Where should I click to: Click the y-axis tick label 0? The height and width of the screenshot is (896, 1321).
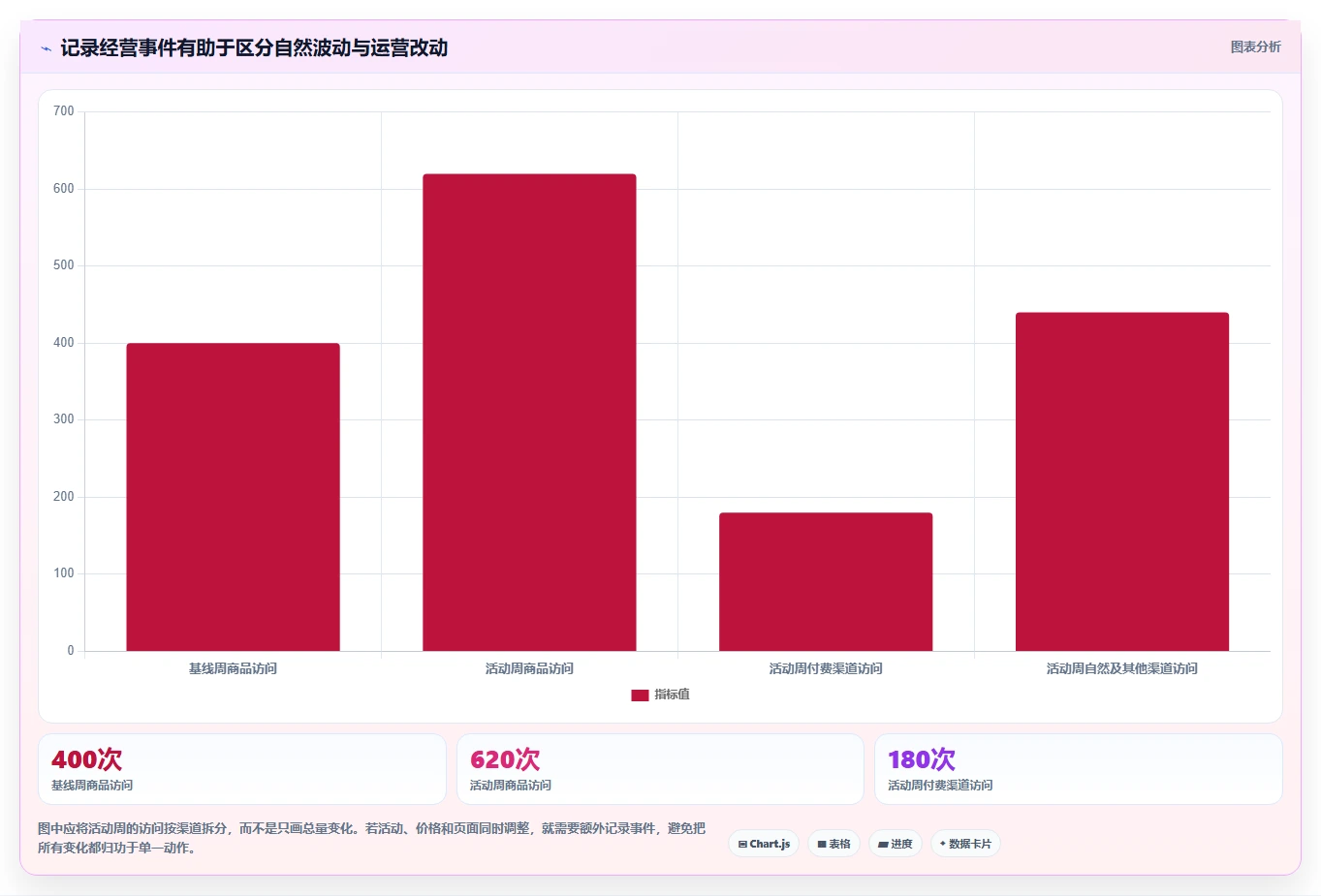(x=71, y=651)
